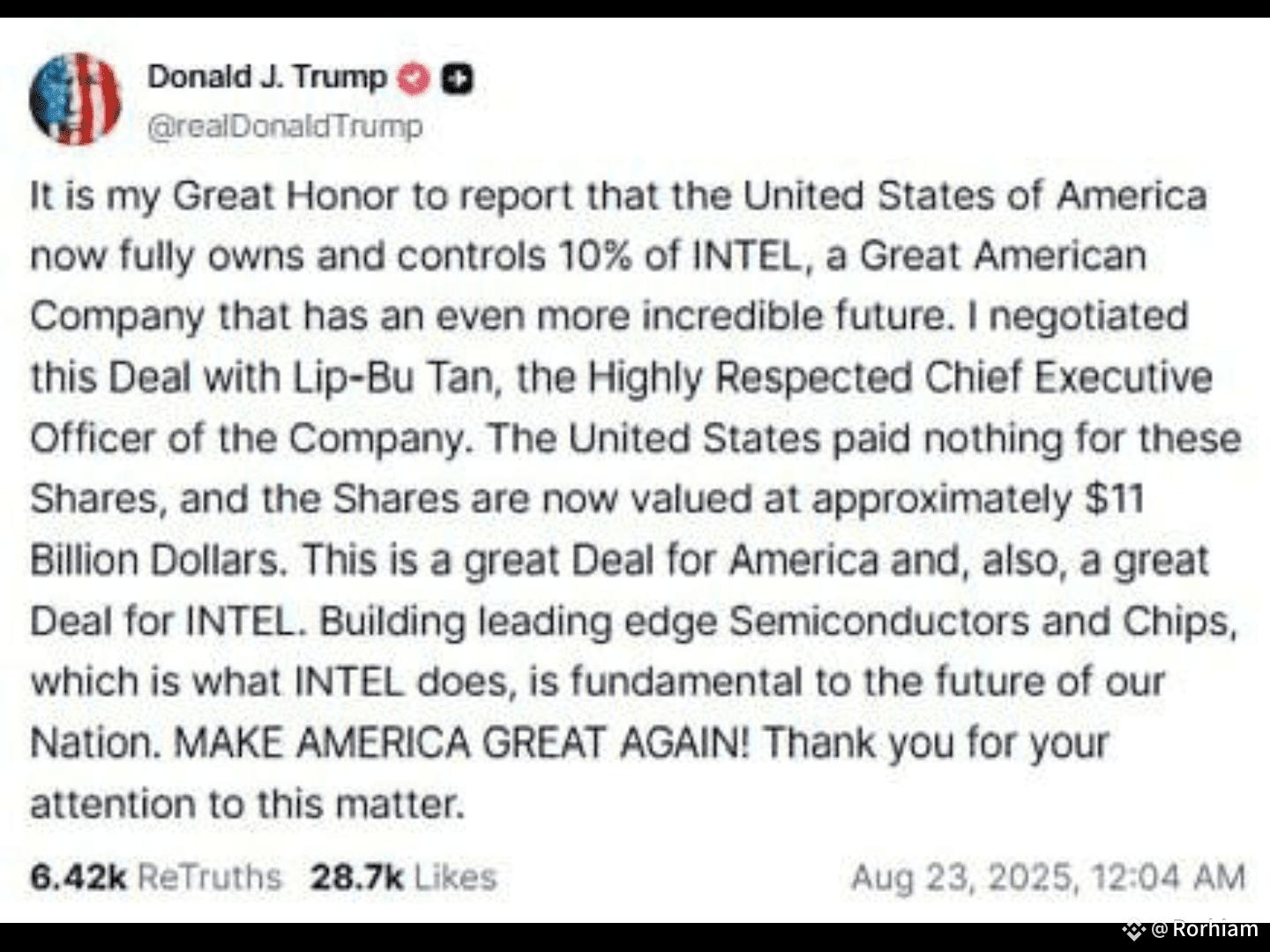1270x952 pixels.
Task: View the 28.7k Likes count
Action: pyautogui.click(x=356, y=876)
